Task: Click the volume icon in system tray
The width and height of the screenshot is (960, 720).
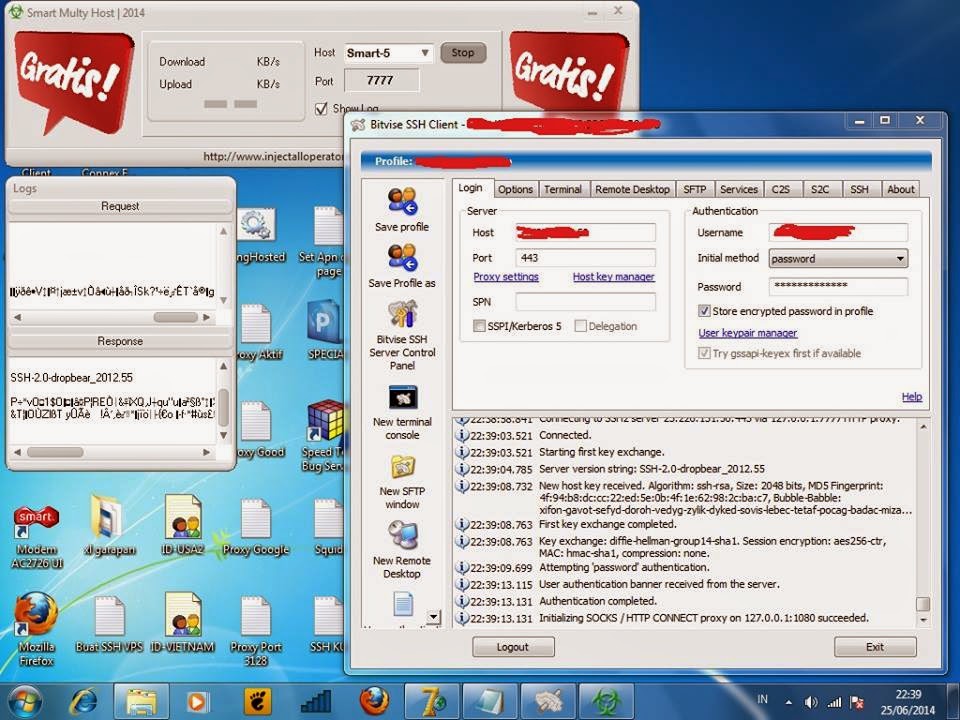Action: (x=811, y=703)
